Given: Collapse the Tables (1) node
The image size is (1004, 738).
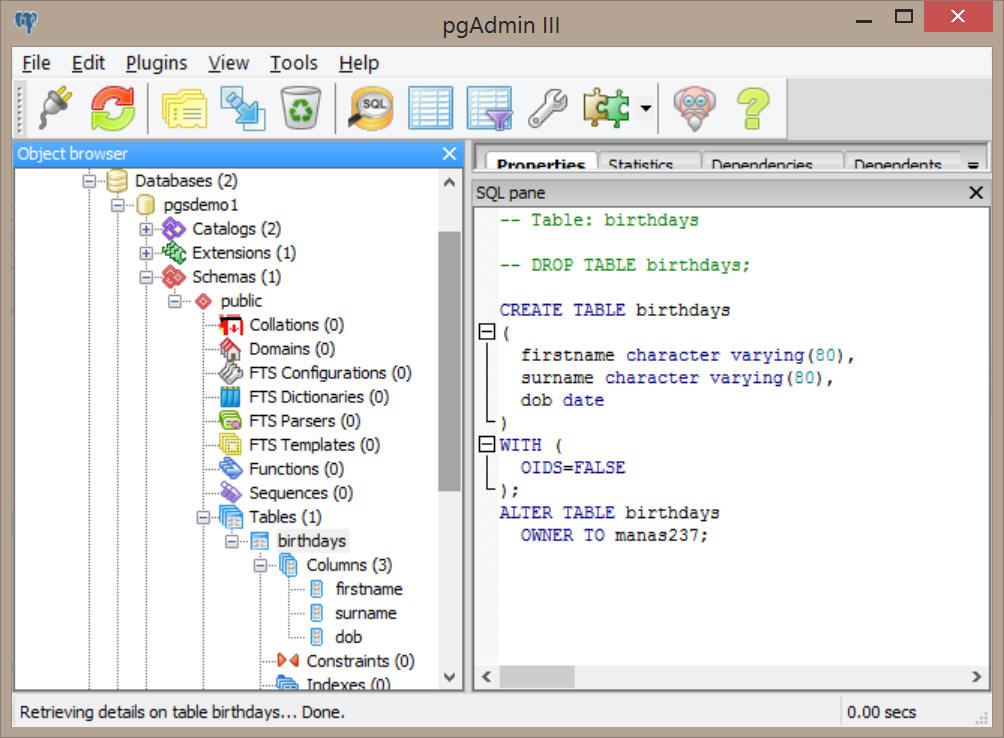Looking at the screenshot, I should (x=204, y=517).
